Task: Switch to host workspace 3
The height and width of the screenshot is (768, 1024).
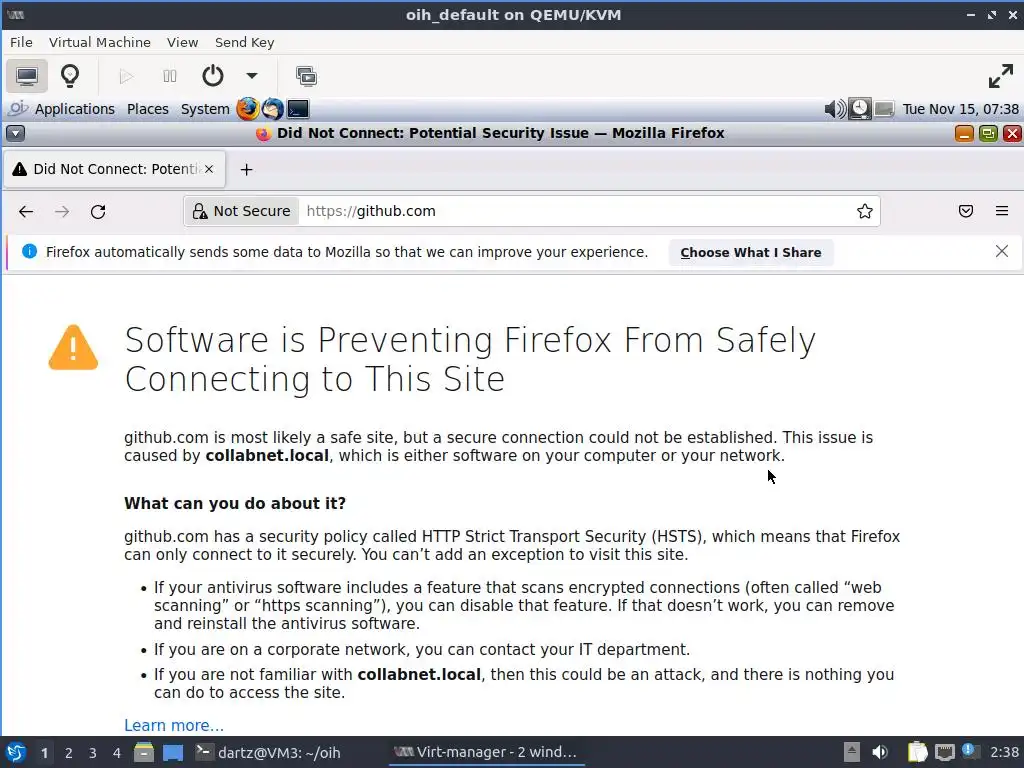Action: point(93,753)
